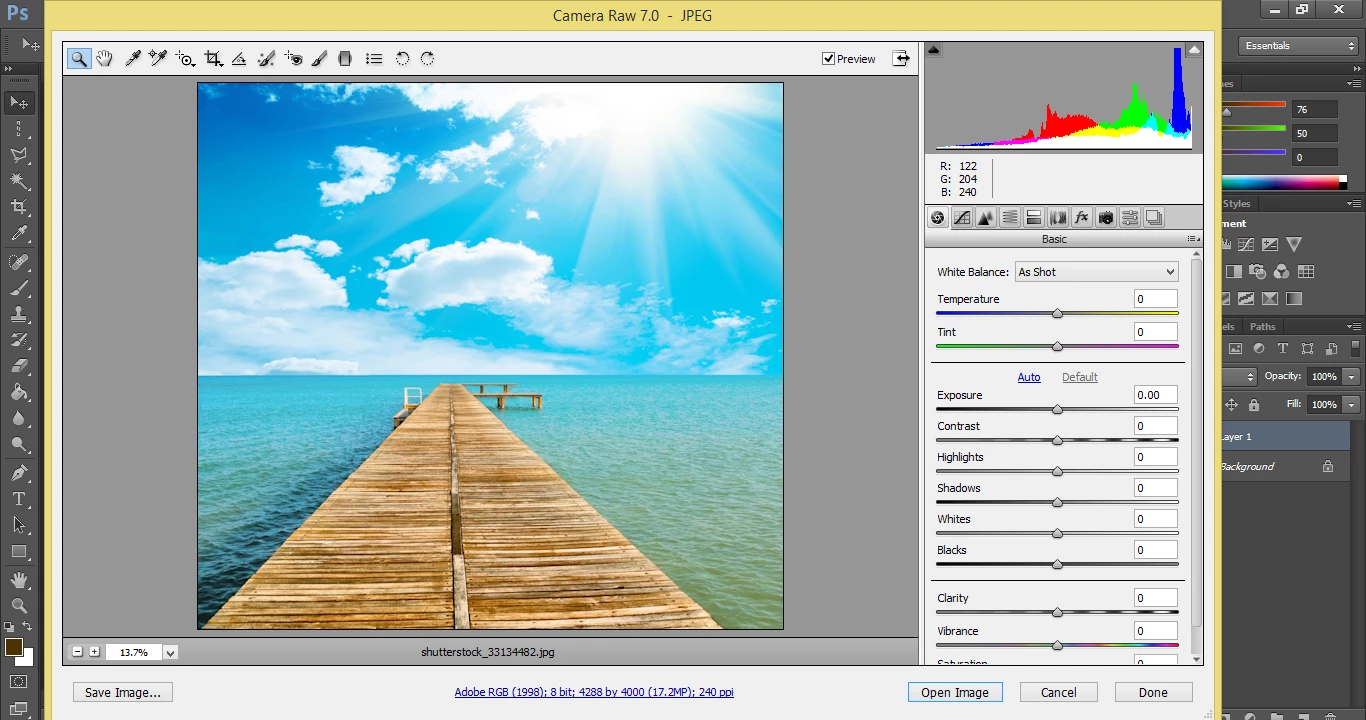Select the Red Eye Removal tool
1366x720 pixels.
coord(293,59)
